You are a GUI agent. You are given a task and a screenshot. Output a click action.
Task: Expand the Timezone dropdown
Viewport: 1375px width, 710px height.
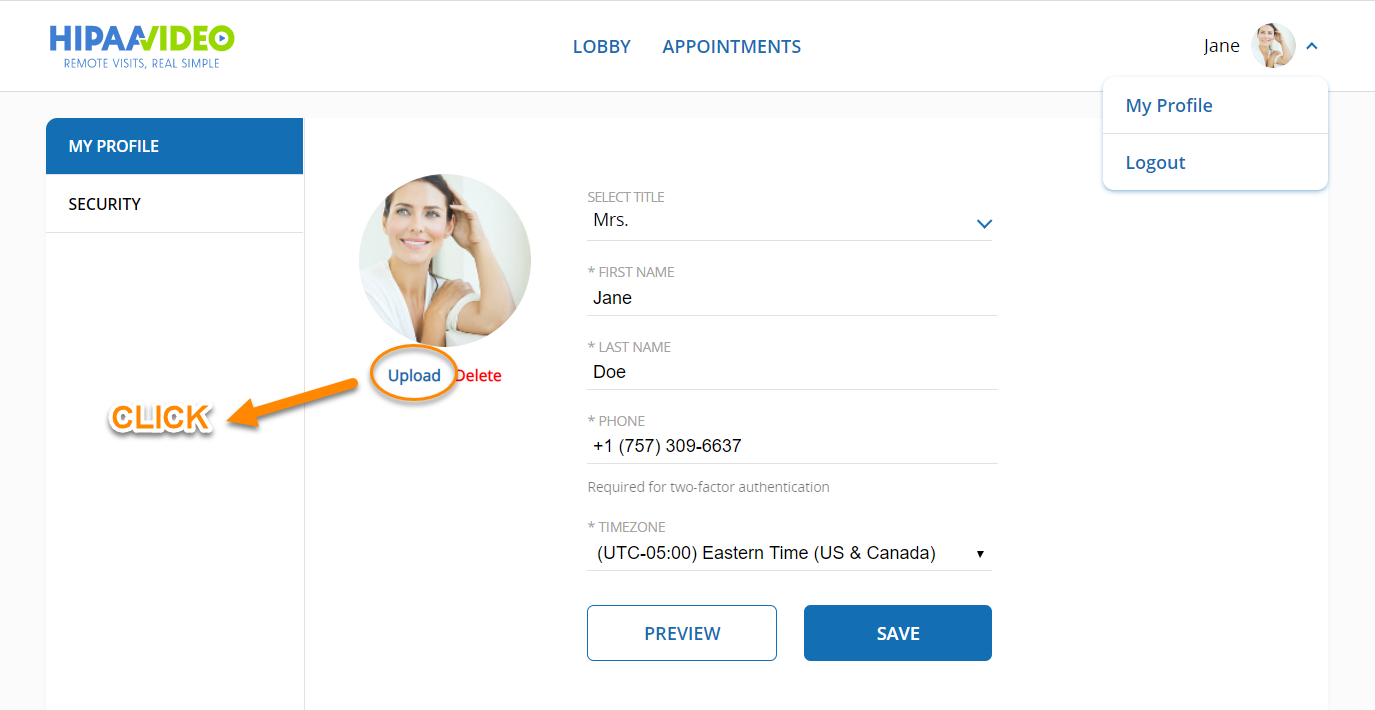(789, 553)
